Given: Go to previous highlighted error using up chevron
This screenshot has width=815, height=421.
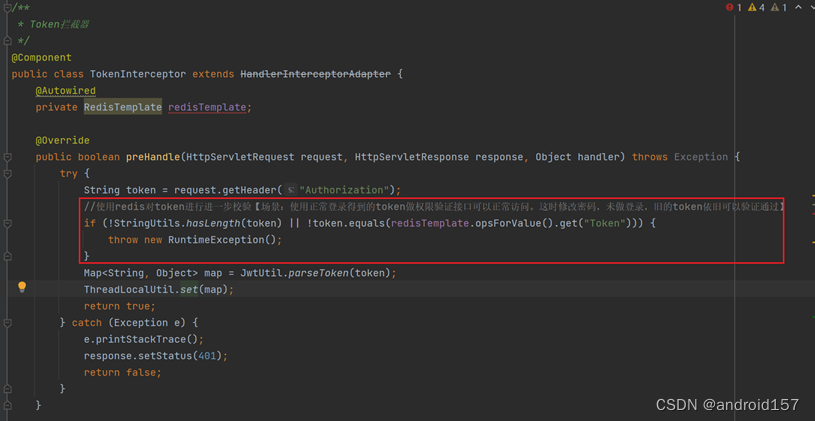Looking at the screenshot, I should (x=798, y=7).
